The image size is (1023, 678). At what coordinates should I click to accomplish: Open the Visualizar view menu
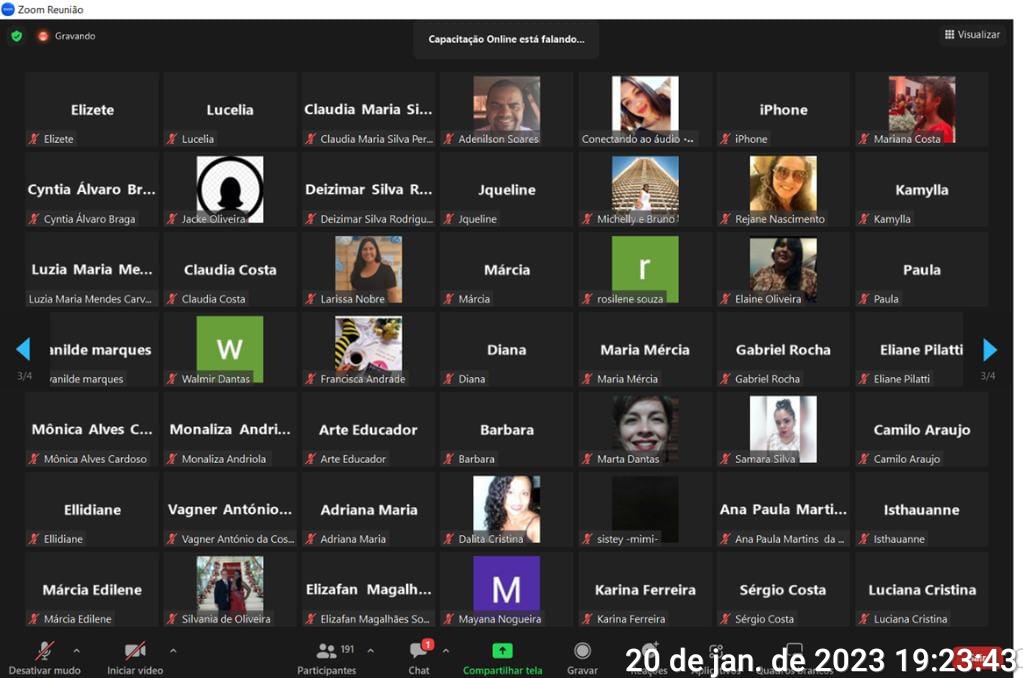[970, 35]
